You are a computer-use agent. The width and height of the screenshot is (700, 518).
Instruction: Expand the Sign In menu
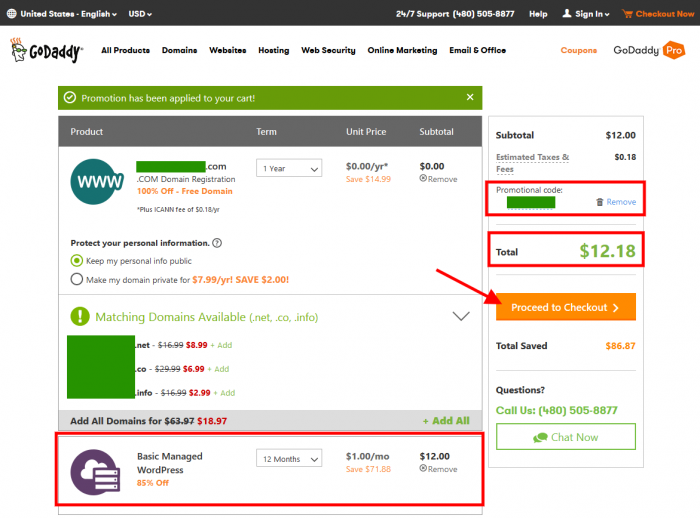click(592, 14)
